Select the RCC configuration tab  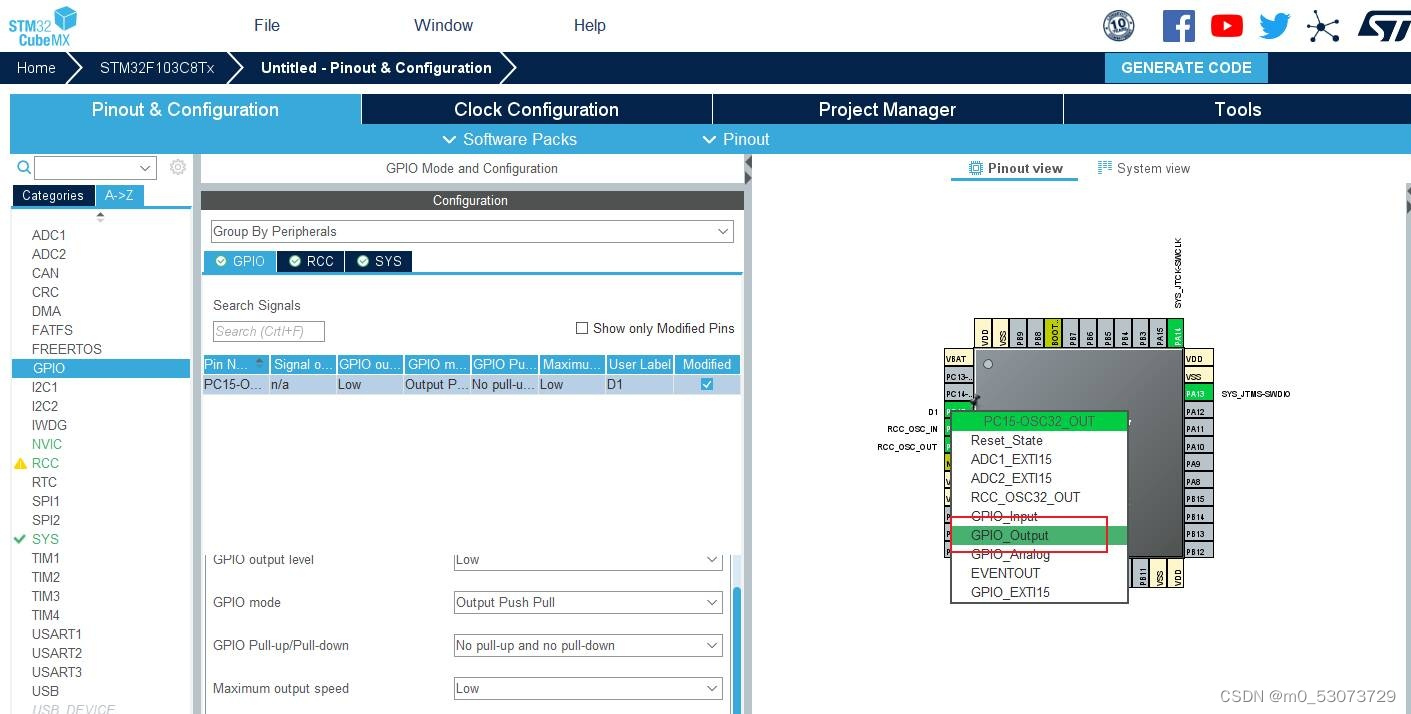(311, 261)
